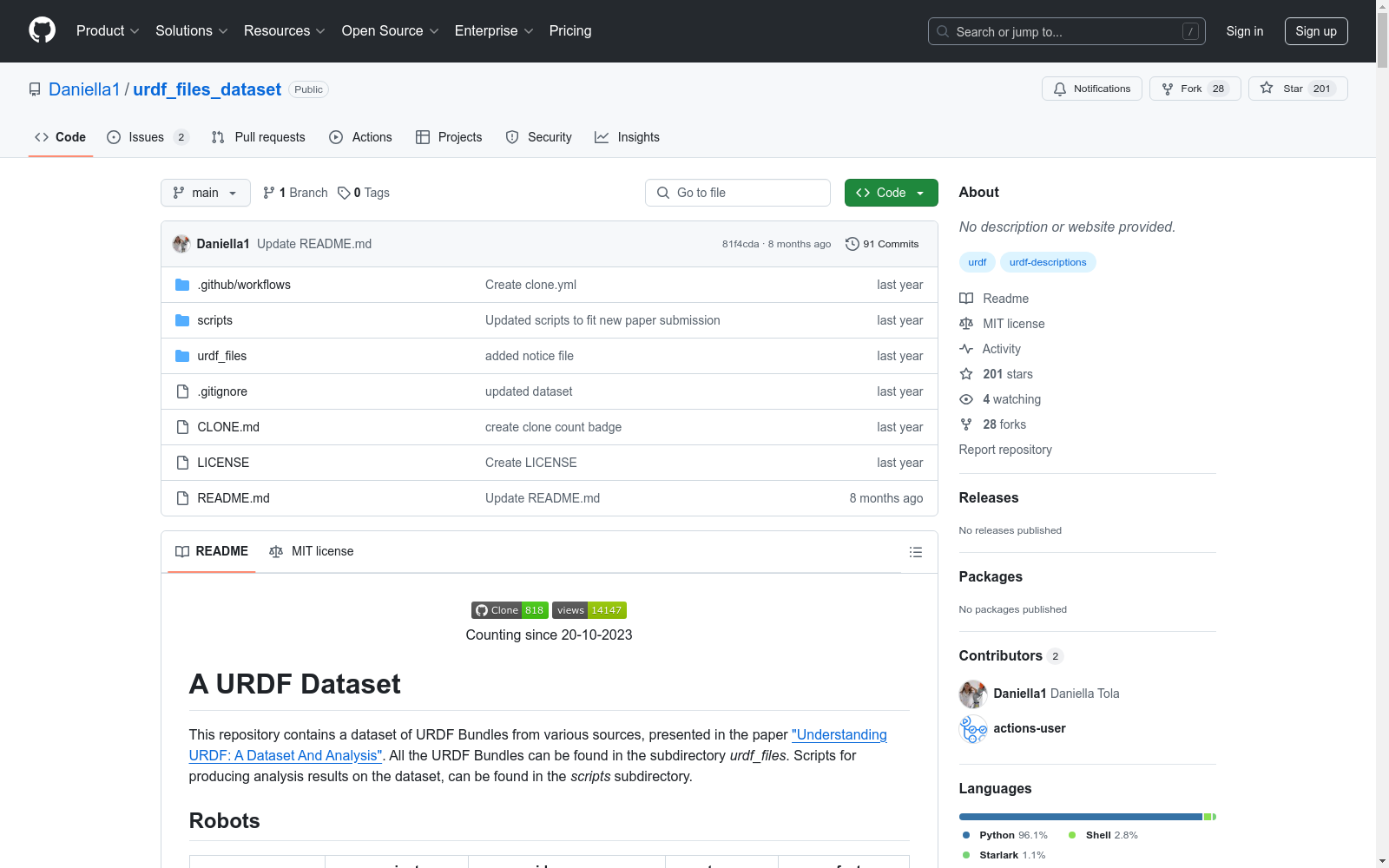Click the scales icon beside MIT license in About
The width and height of the screenshot is (1389, 868).
click(x=966, y=324)
